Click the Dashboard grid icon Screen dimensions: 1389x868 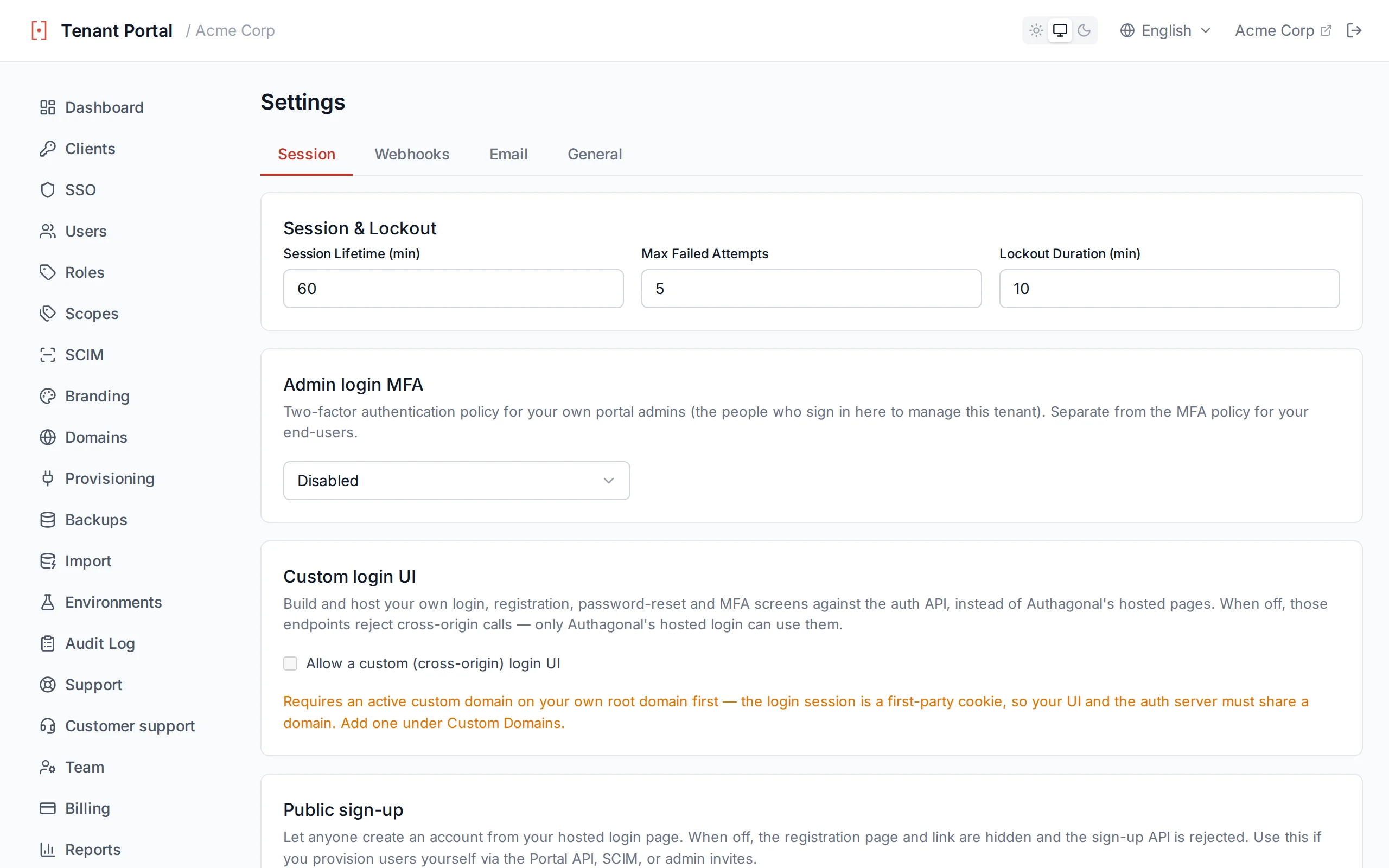[48, 107]
